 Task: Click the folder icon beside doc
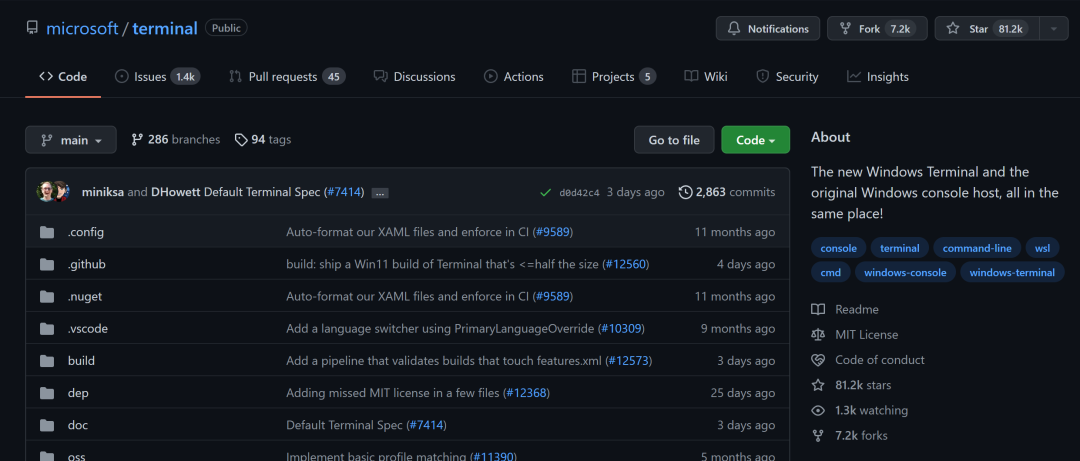pyautogui.click(x=47, y=425)
